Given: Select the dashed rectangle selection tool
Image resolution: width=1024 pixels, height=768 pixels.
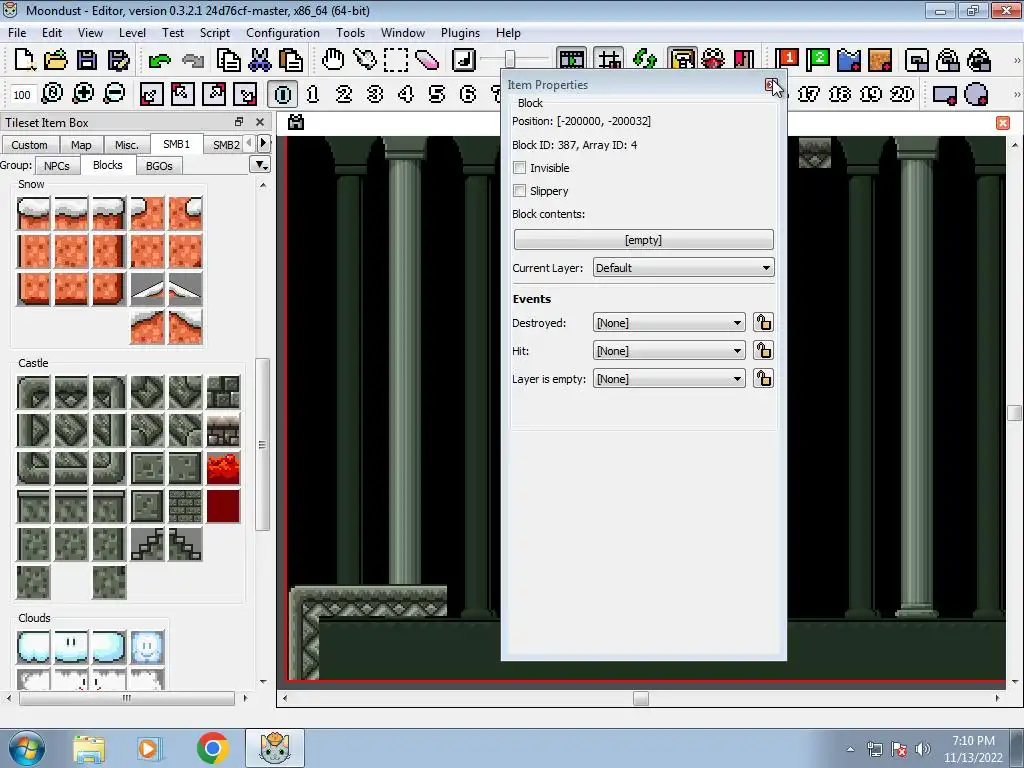Looking at the screenshot, I should point(396,60).
